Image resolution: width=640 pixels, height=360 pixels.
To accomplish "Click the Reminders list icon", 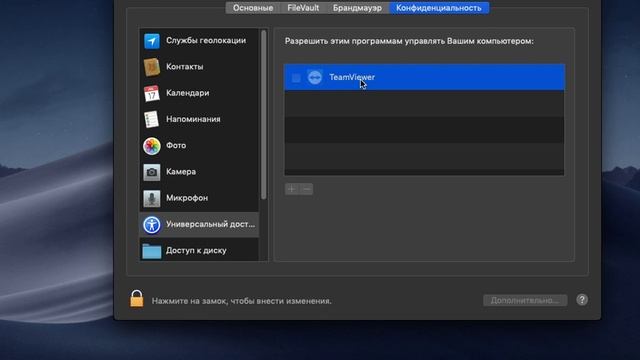I will (152, 119).
